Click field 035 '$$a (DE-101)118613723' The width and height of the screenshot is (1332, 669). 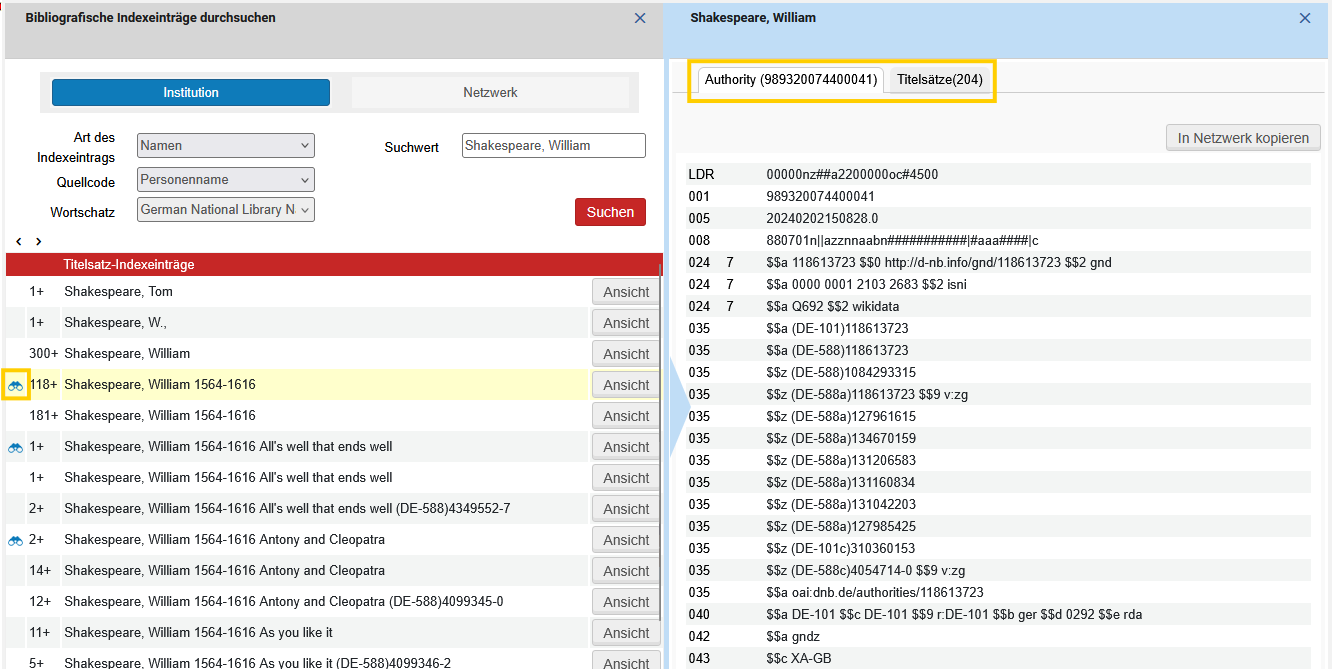tap(837, 329)
